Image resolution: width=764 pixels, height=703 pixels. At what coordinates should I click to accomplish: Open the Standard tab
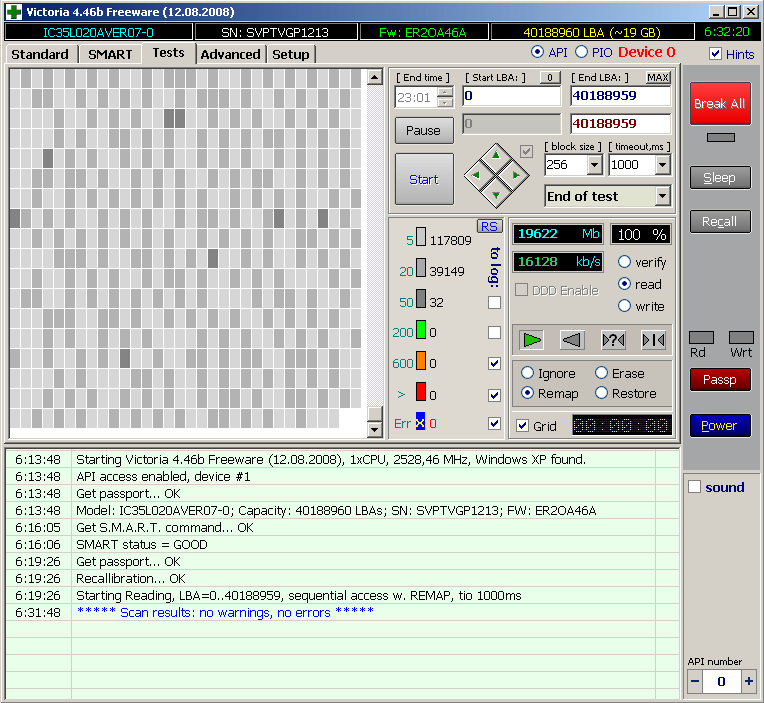[x=40, y=54]
